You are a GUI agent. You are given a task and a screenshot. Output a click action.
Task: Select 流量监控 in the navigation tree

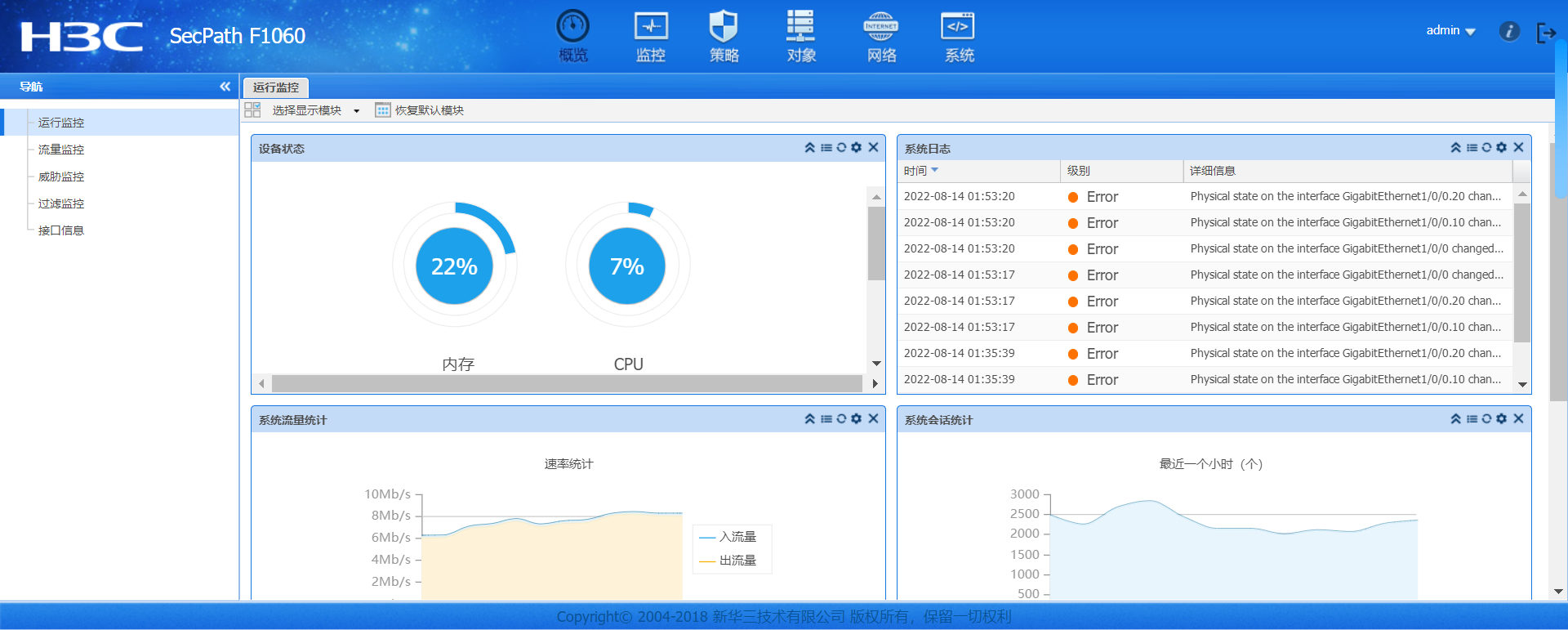61,150
